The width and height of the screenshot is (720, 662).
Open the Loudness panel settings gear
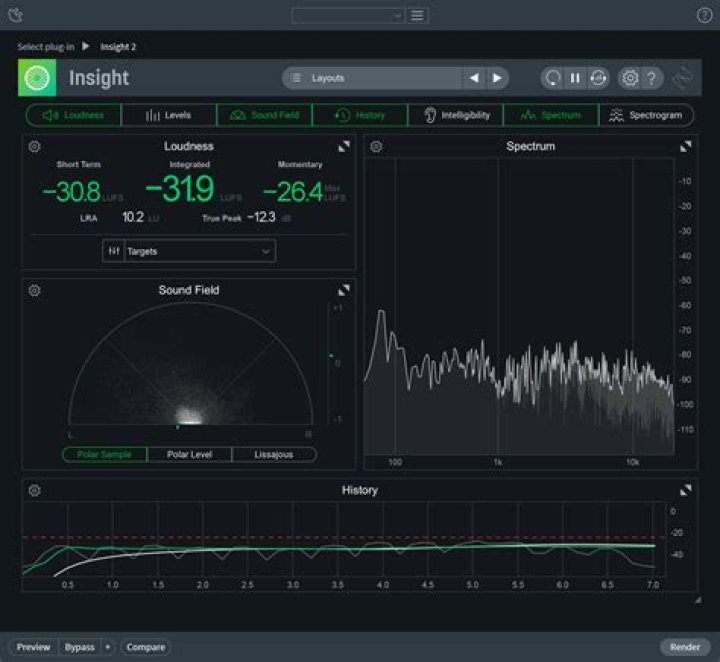click(x=35, y=146)
